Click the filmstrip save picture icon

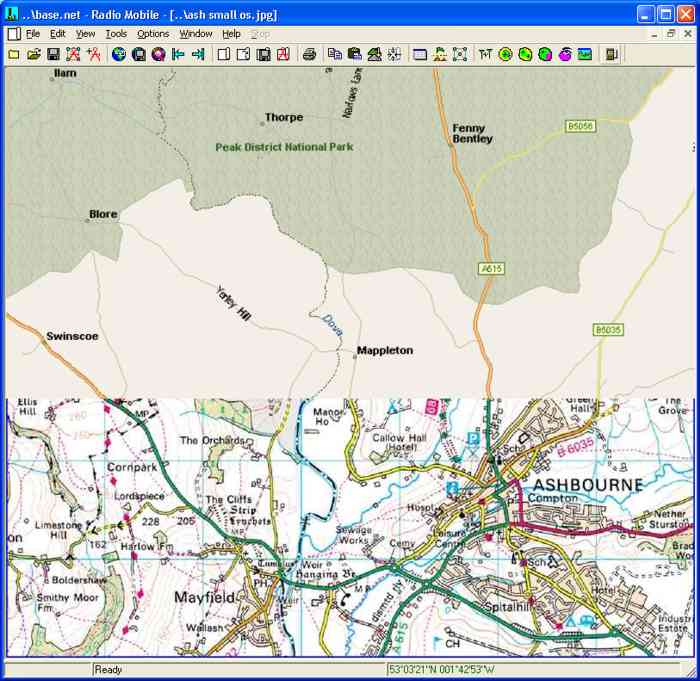[x=263, y=54]
